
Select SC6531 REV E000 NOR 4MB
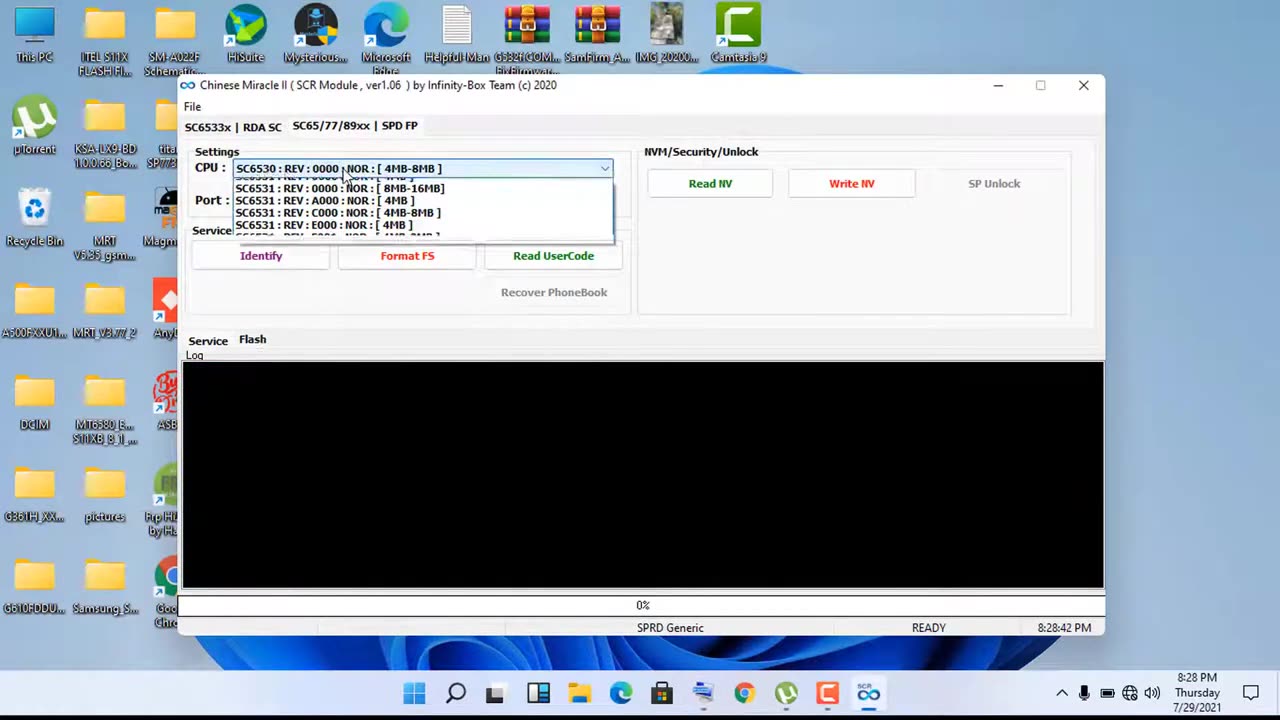[x=423, y=224]
